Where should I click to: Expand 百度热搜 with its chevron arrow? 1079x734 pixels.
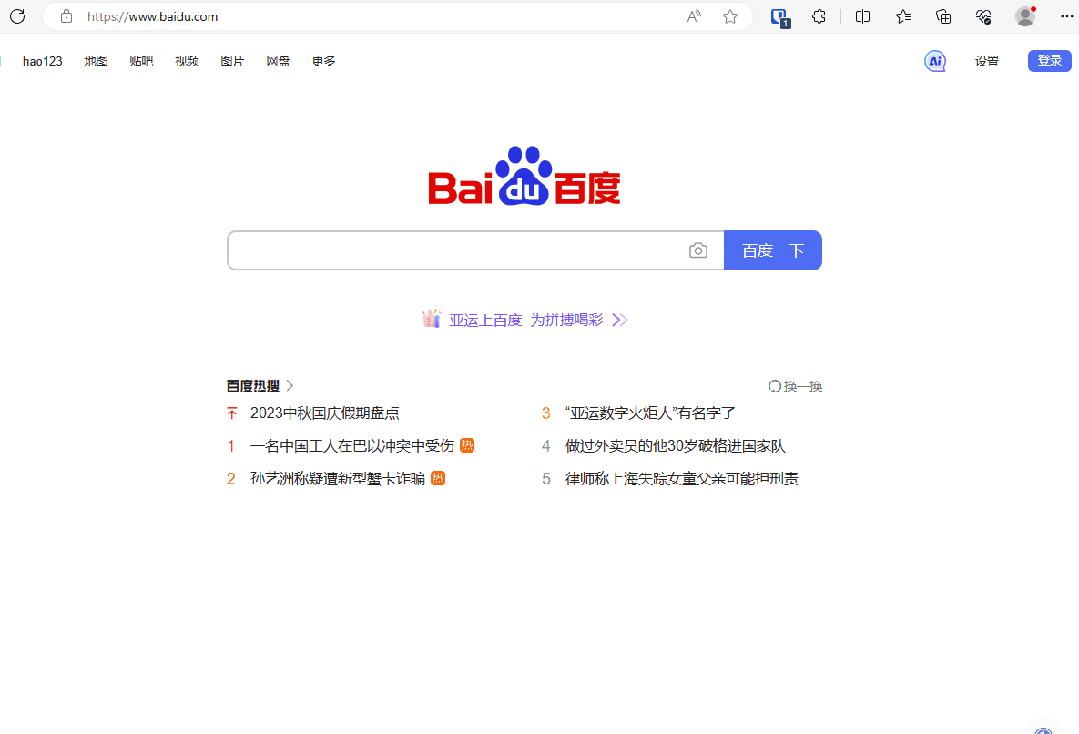tap(289, 385)
